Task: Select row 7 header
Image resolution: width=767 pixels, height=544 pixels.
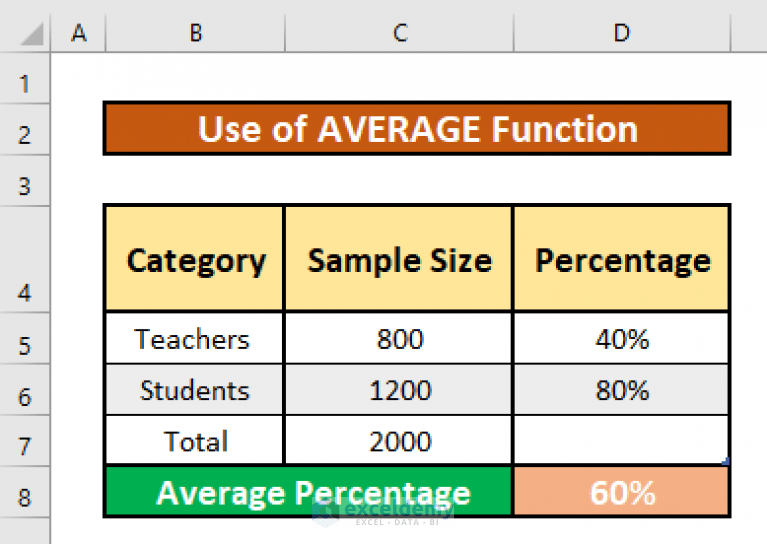Action: click(24, 441)
